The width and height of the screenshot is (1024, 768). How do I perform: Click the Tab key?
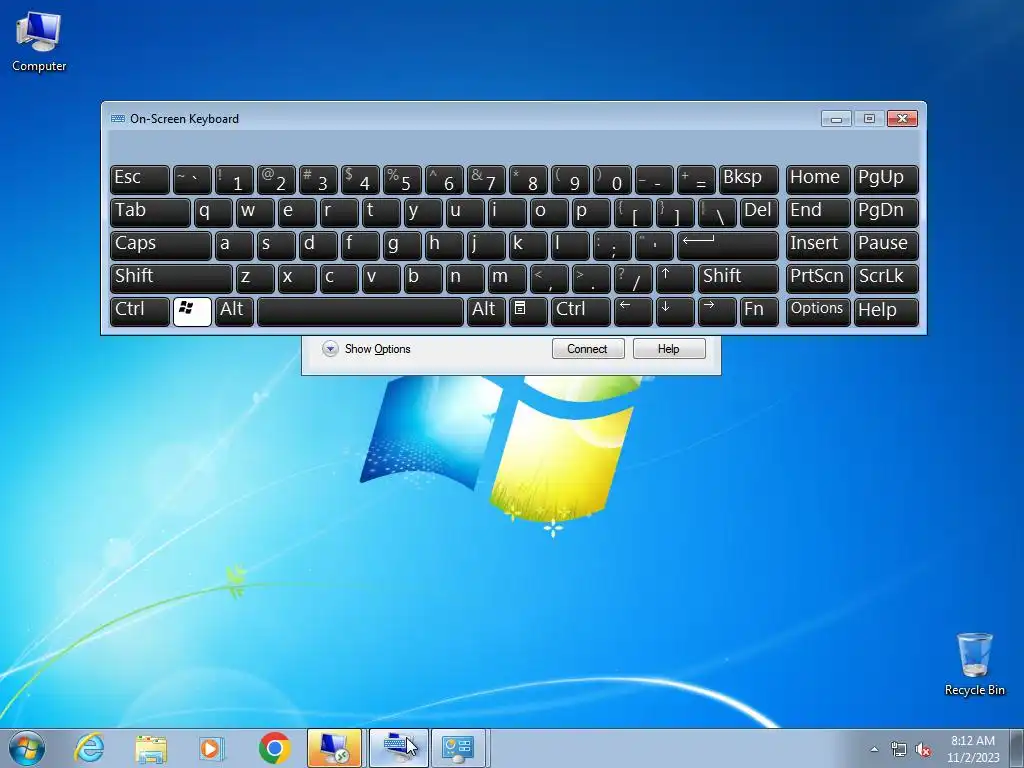[150, 212]
